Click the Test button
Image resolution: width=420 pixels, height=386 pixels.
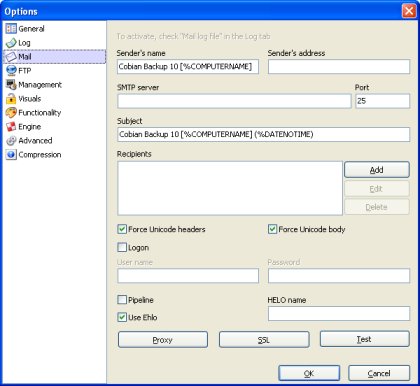(364, 339)
